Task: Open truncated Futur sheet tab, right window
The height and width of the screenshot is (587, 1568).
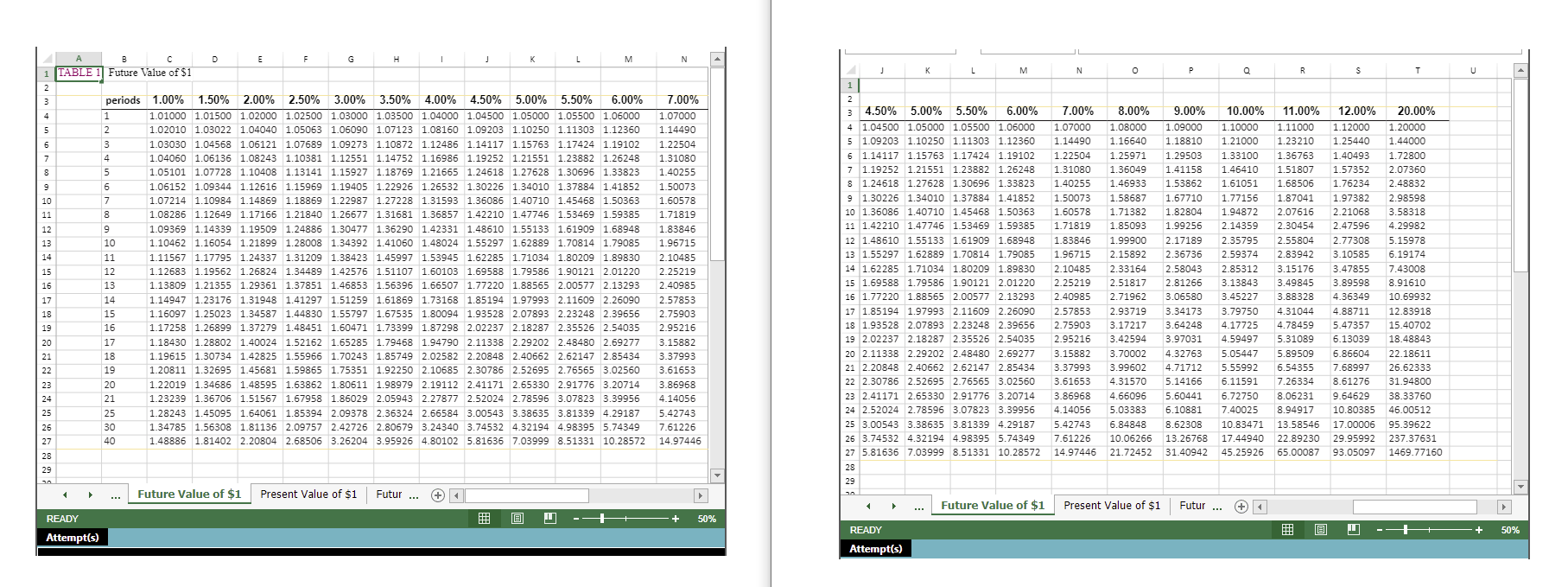Action: pyautogui.click(x=1192, y=506)
